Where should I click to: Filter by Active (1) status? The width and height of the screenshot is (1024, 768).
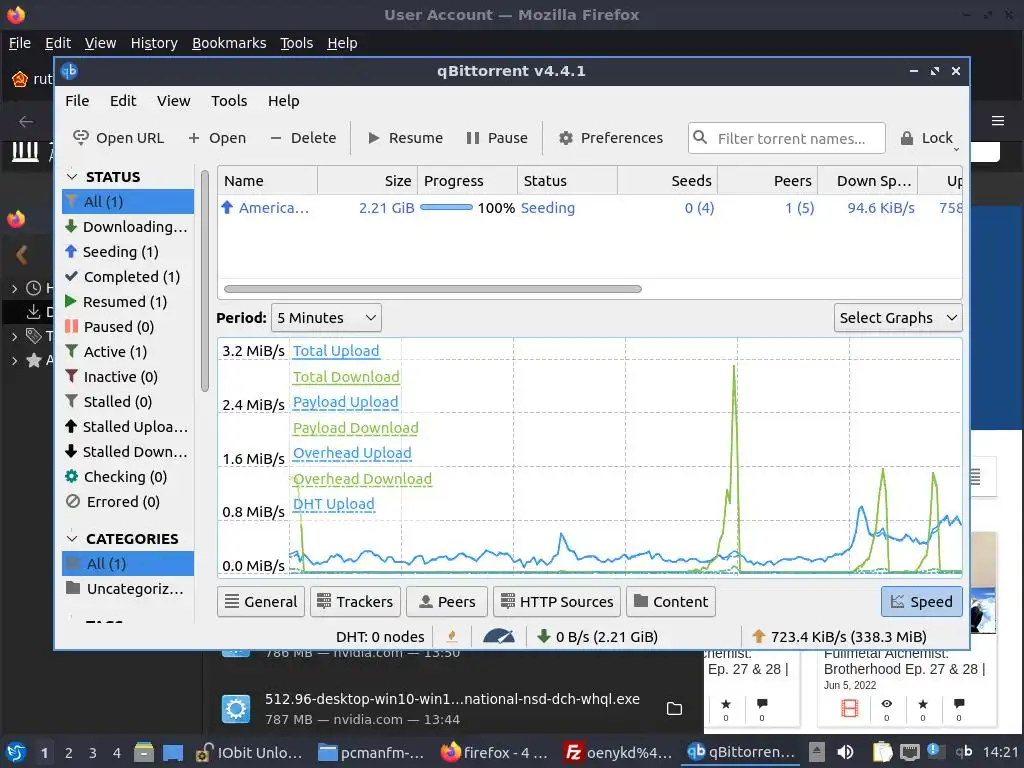click(128, 351)
